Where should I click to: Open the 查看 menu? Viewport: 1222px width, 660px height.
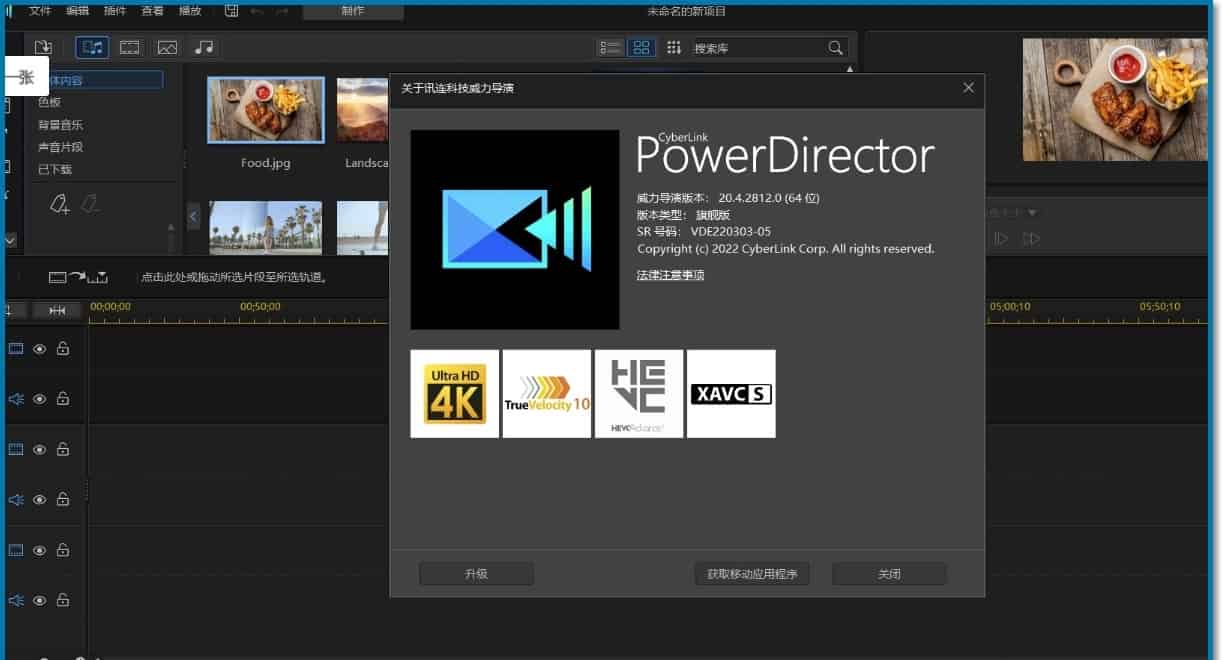tap(152, 11)
